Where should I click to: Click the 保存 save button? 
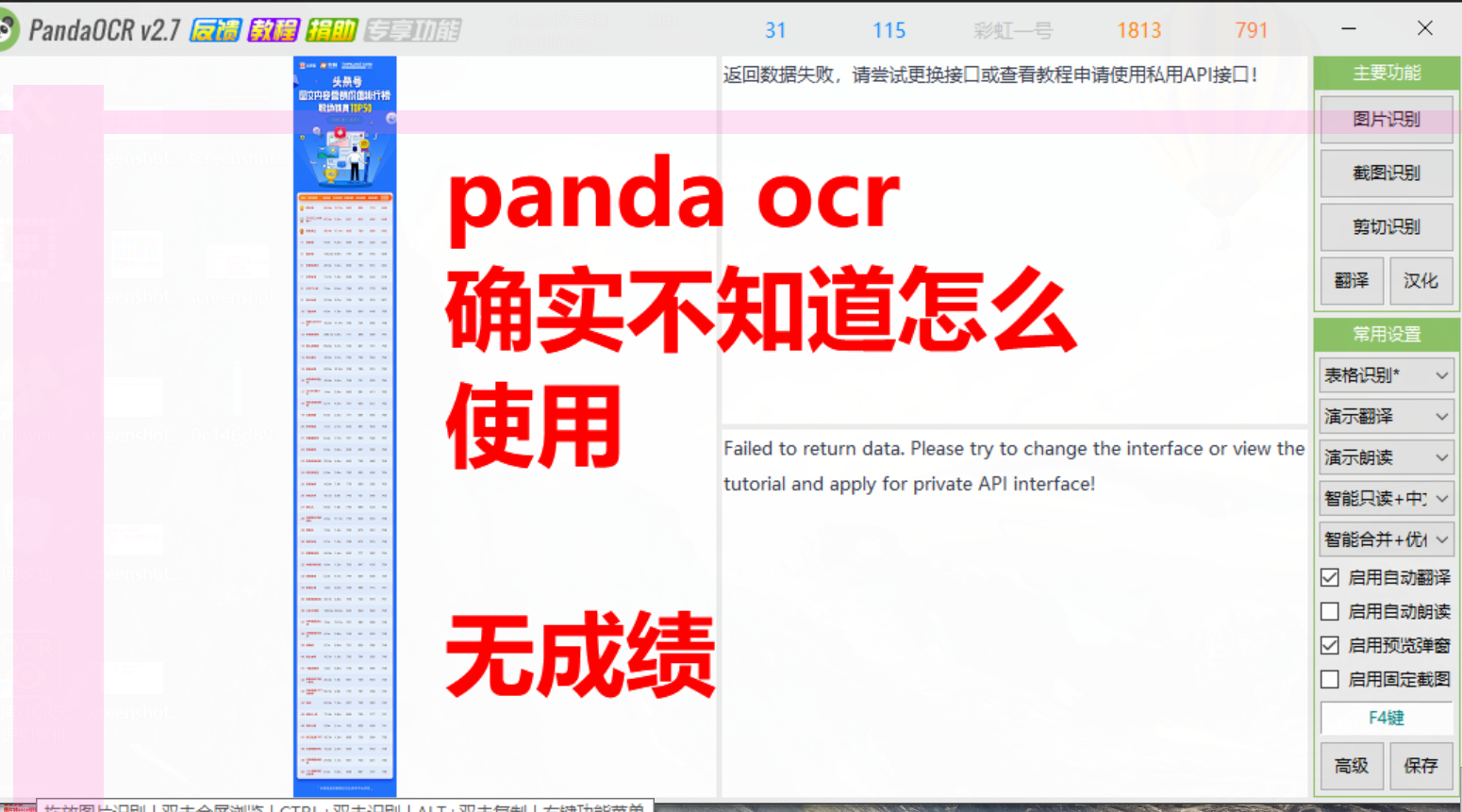coord(1420,765)
